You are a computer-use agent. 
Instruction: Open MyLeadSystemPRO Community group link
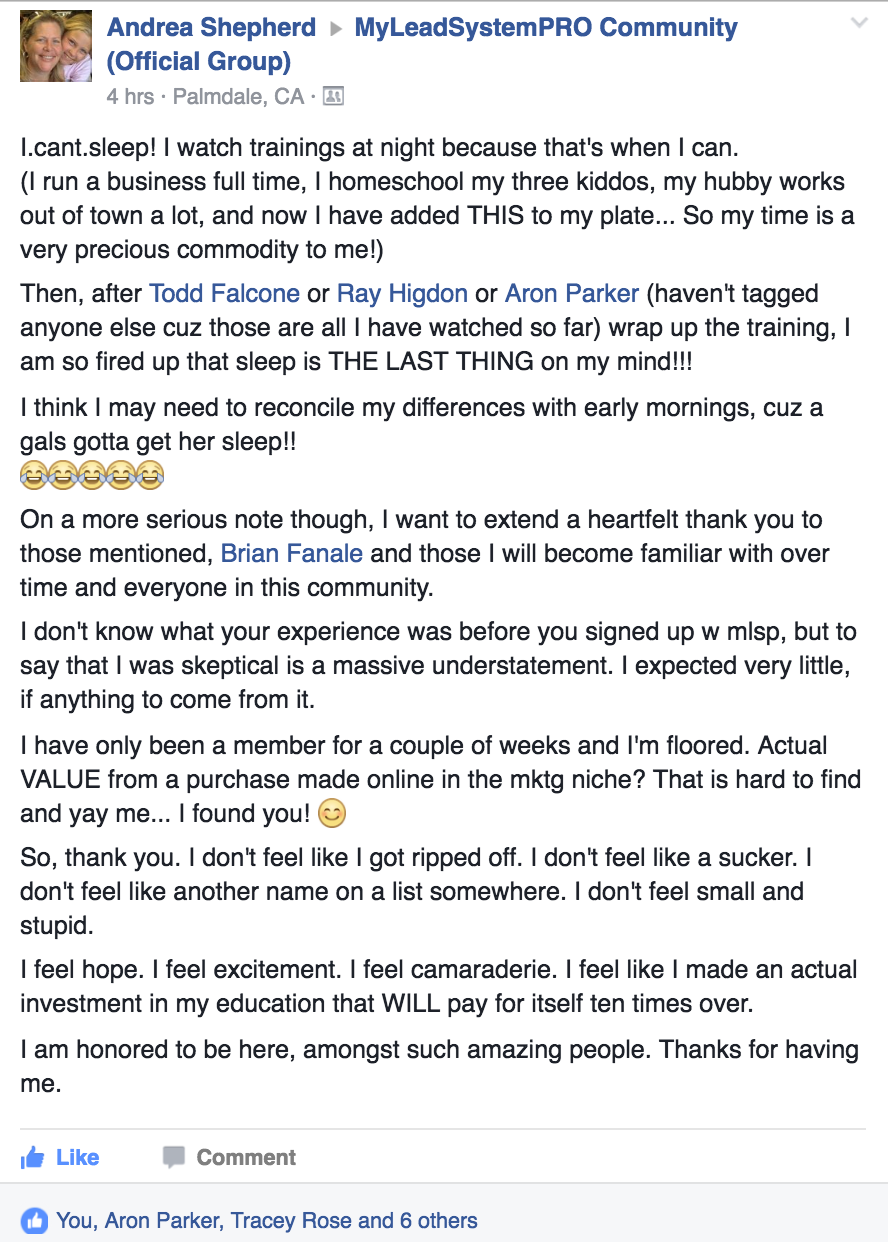[x=422, y=45]
